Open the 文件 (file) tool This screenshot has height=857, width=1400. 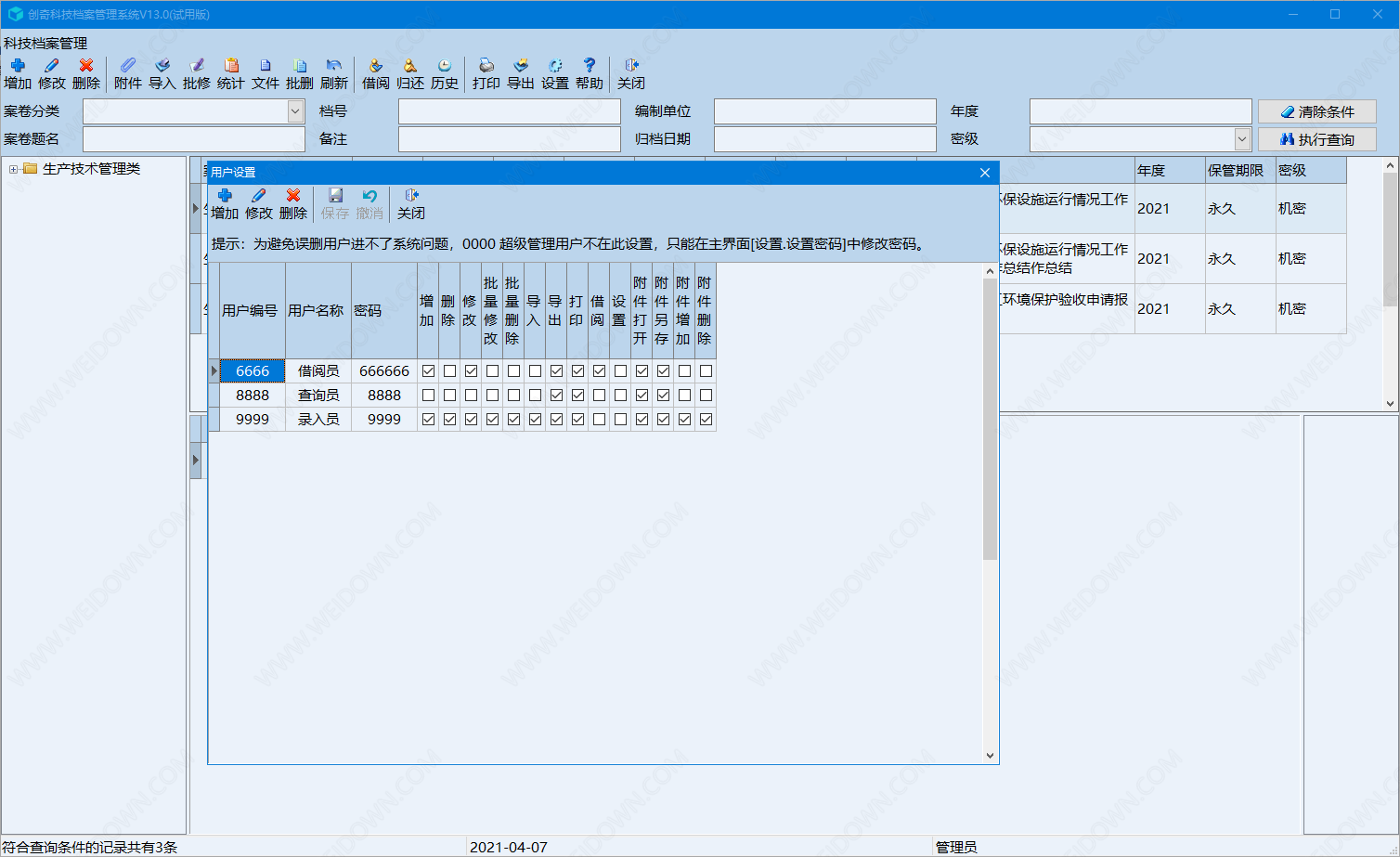coord(266,73)
